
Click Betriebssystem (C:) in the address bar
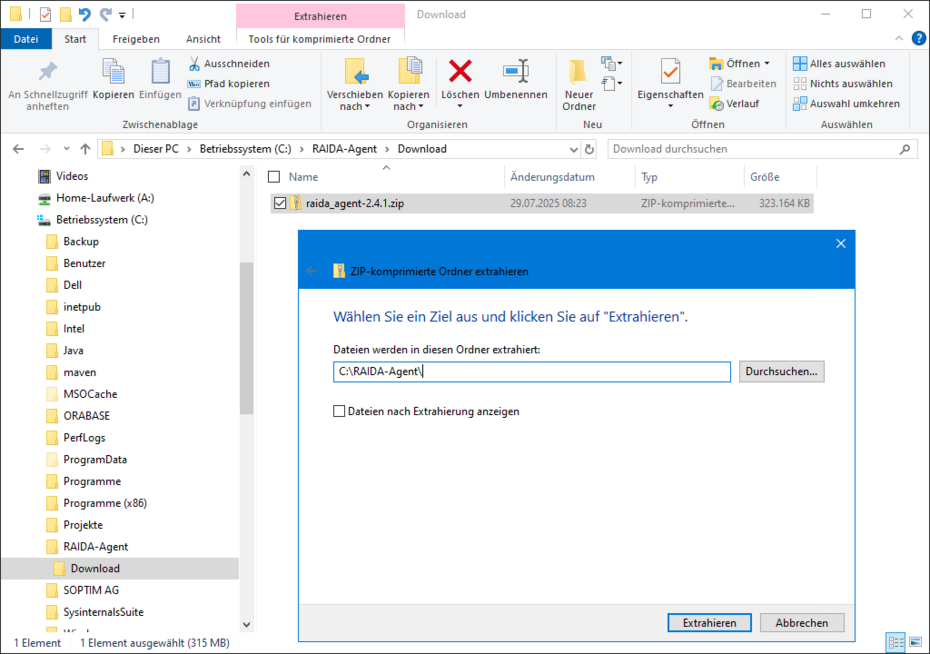click(x=246, y=149)
